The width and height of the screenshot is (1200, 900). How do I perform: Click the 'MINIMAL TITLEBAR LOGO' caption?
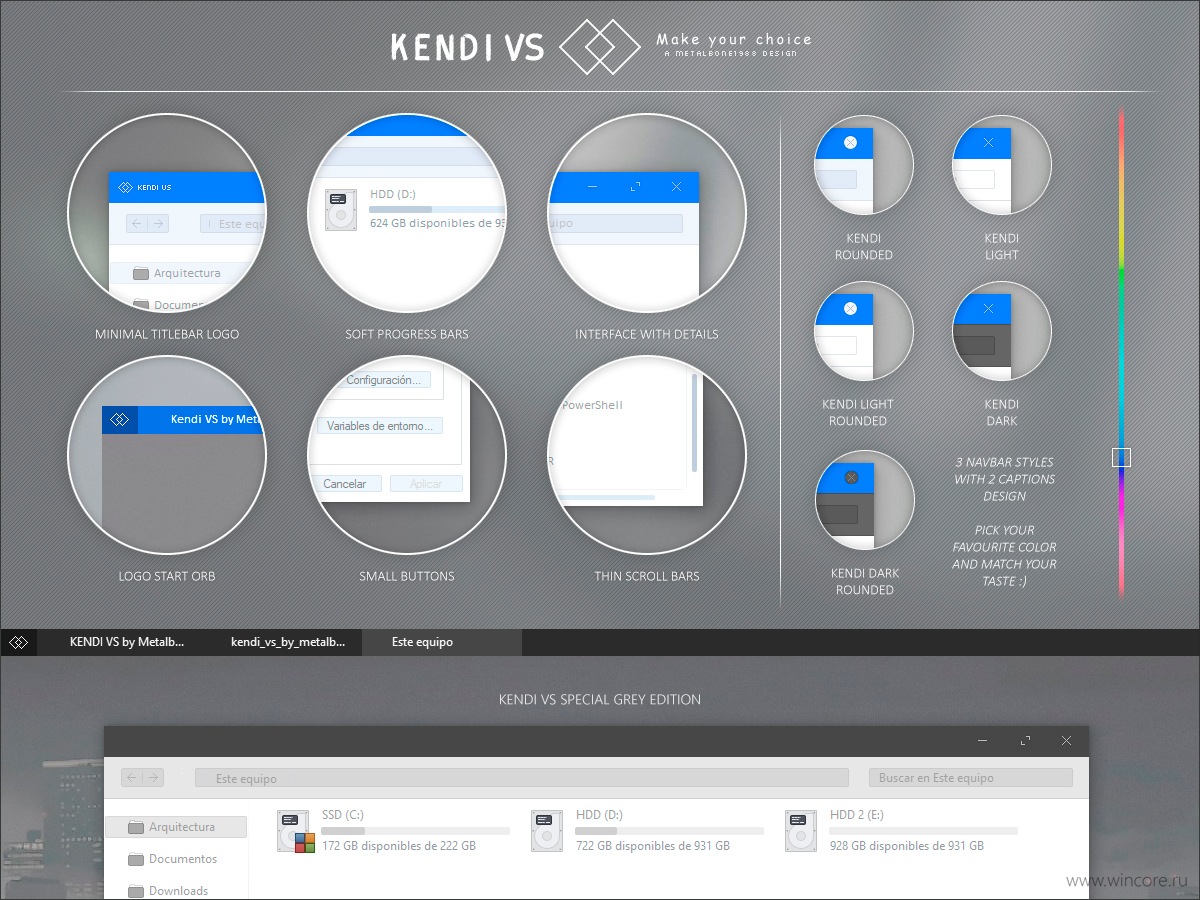coord(167,334)
